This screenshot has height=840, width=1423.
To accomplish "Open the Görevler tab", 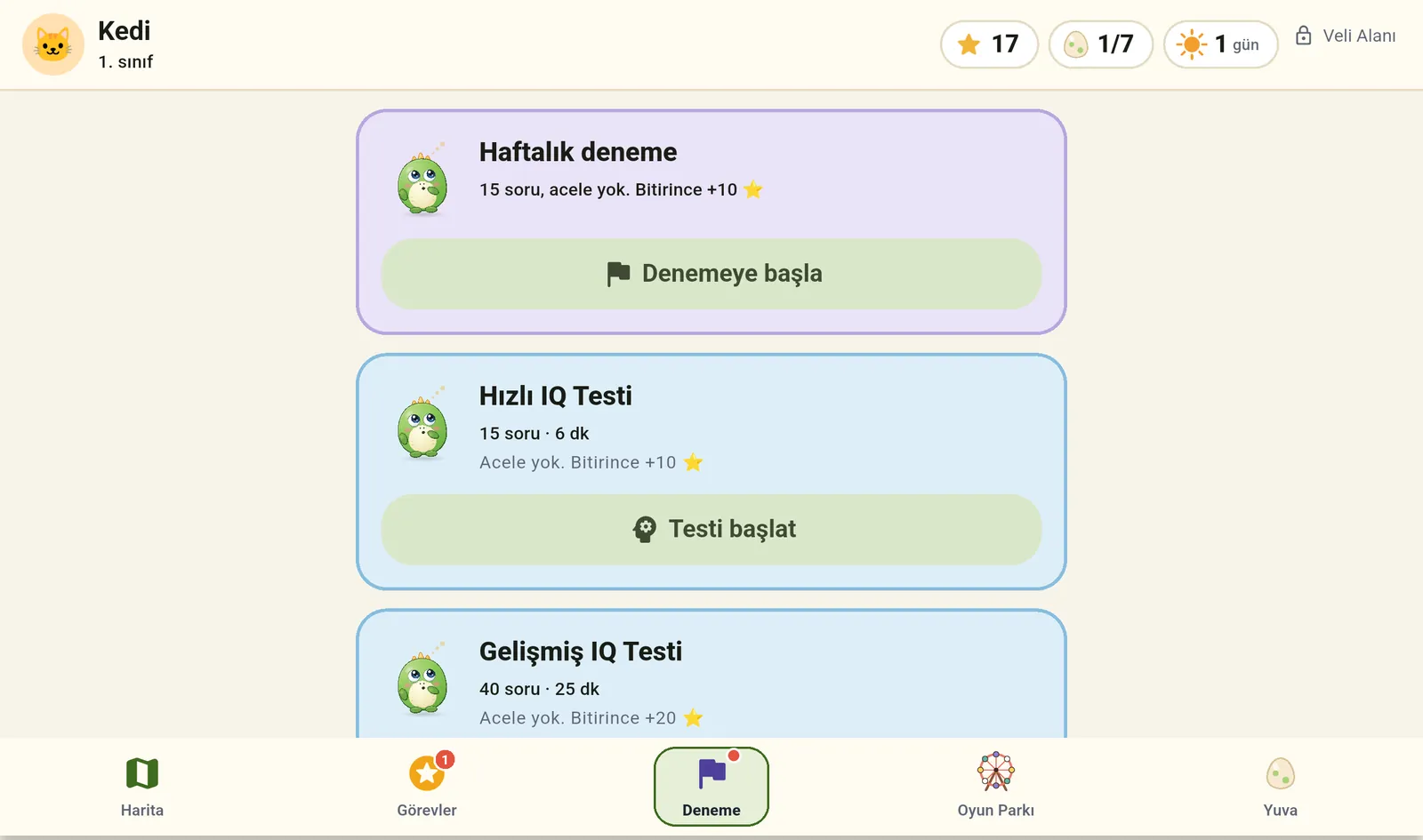I will (427, 787).
